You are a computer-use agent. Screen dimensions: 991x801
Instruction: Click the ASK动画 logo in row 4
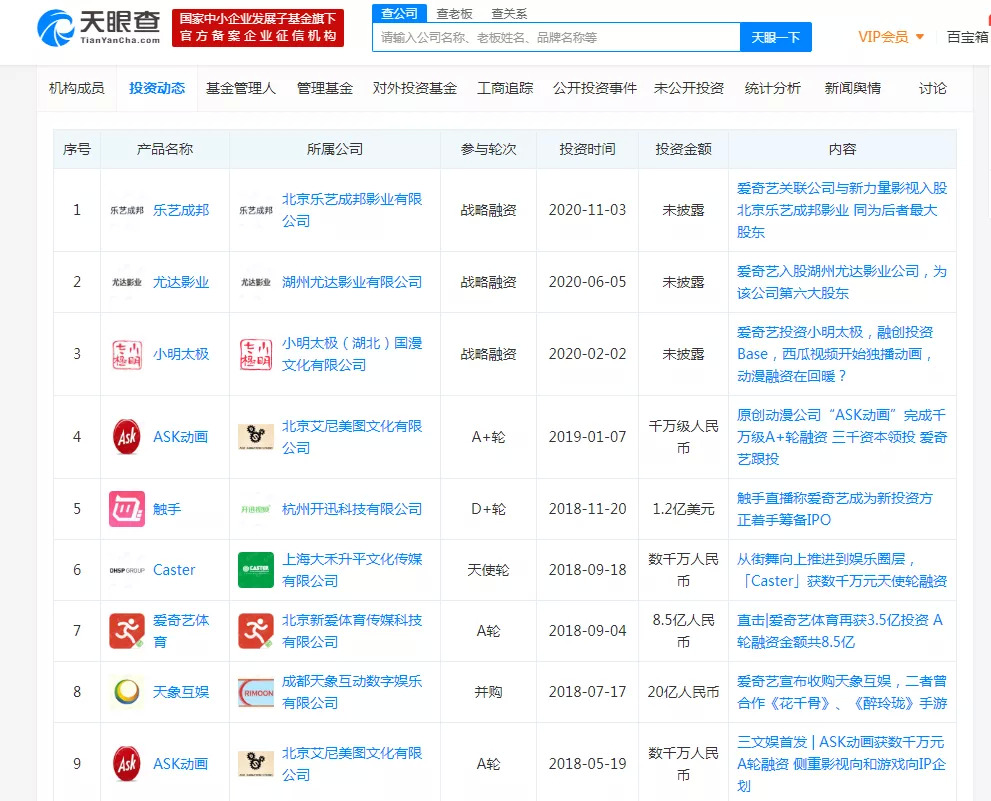point(127,437)
